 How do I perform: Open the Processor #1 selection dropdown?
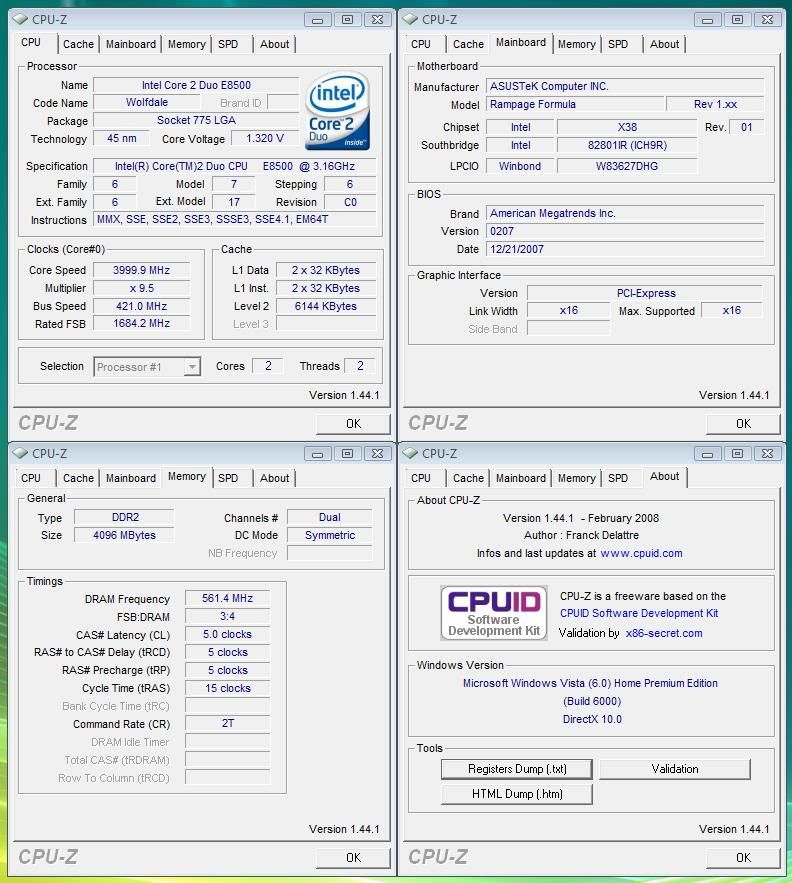coord(192,367)
